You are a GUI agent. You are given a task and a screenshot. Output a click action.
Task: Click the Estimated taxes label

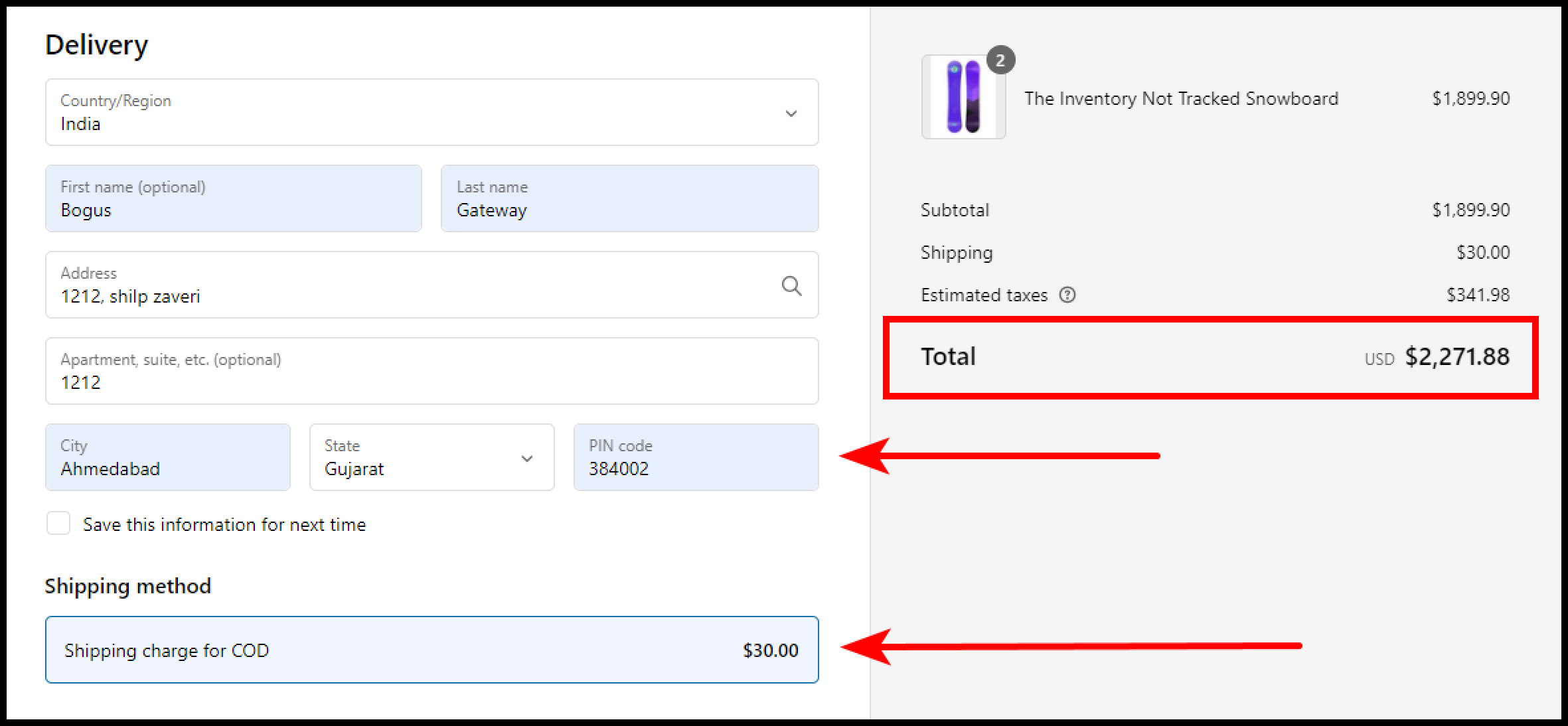click(x=983, y=295)
